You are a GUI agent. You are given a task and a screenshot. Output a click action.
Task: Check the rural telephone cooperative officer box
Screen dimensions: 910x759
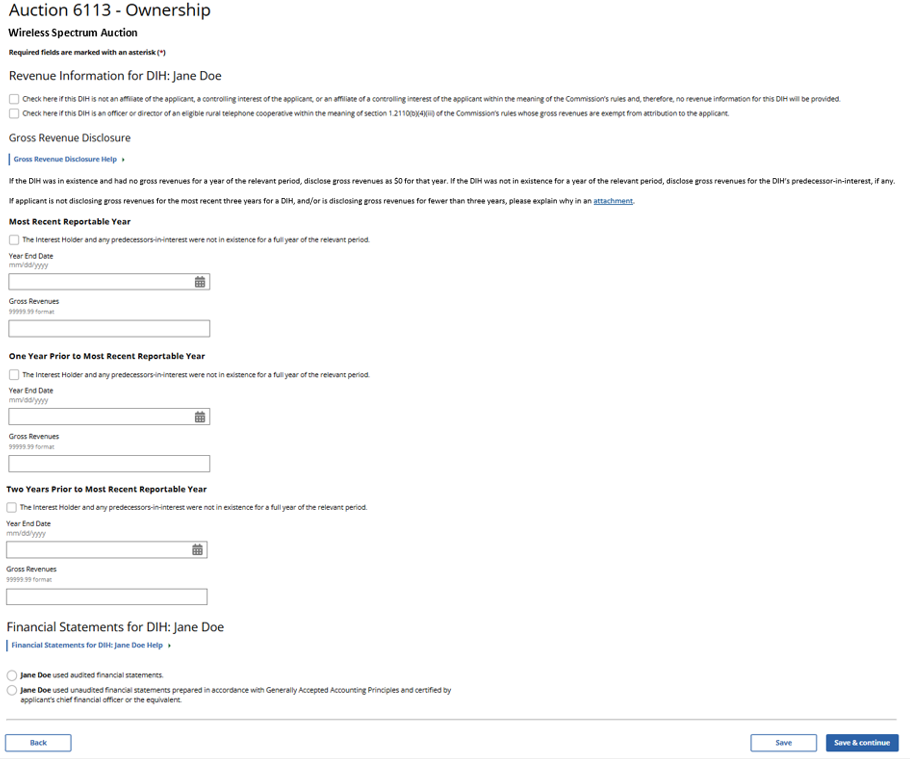(14, 114)
